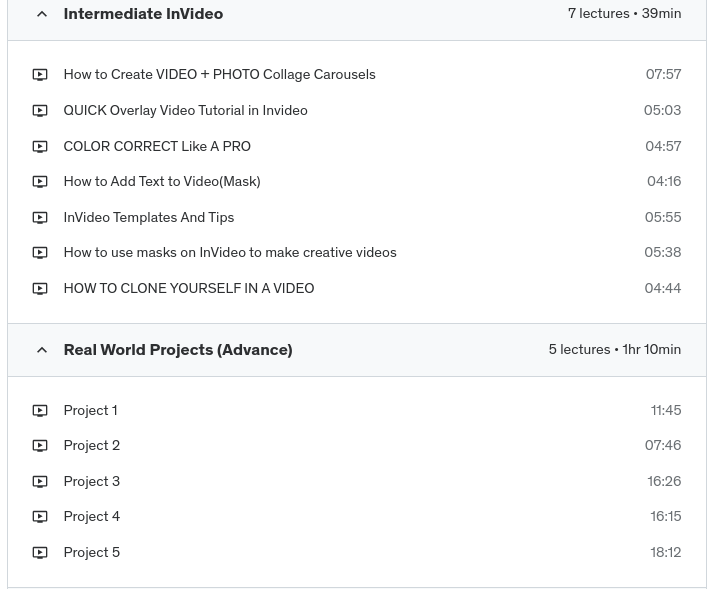Collapse Real World Projects (Advance) chevron

(42, 350)
